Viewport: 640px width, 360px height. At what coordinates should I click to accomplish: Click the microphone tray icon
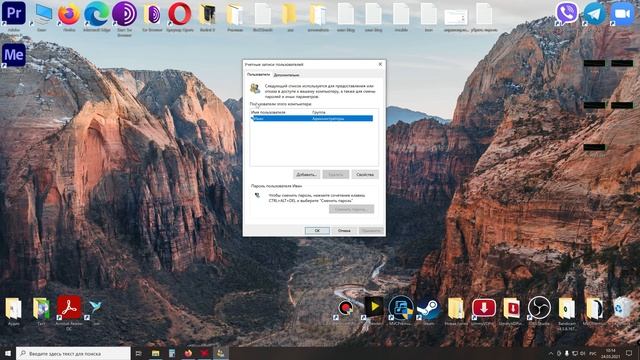(x=567, y=353)
